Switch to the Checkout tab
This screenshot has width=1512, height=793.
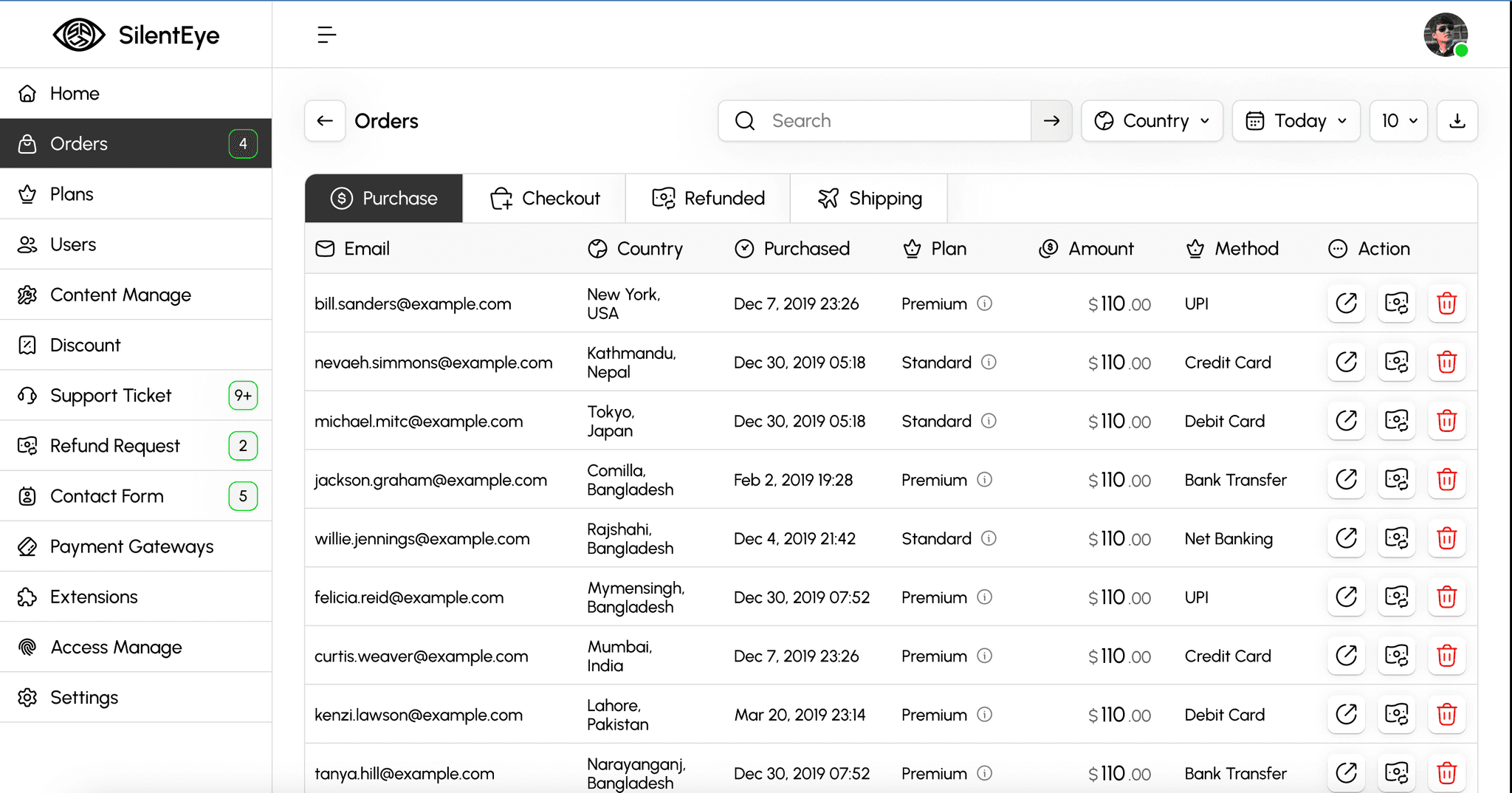coord(545,198)
